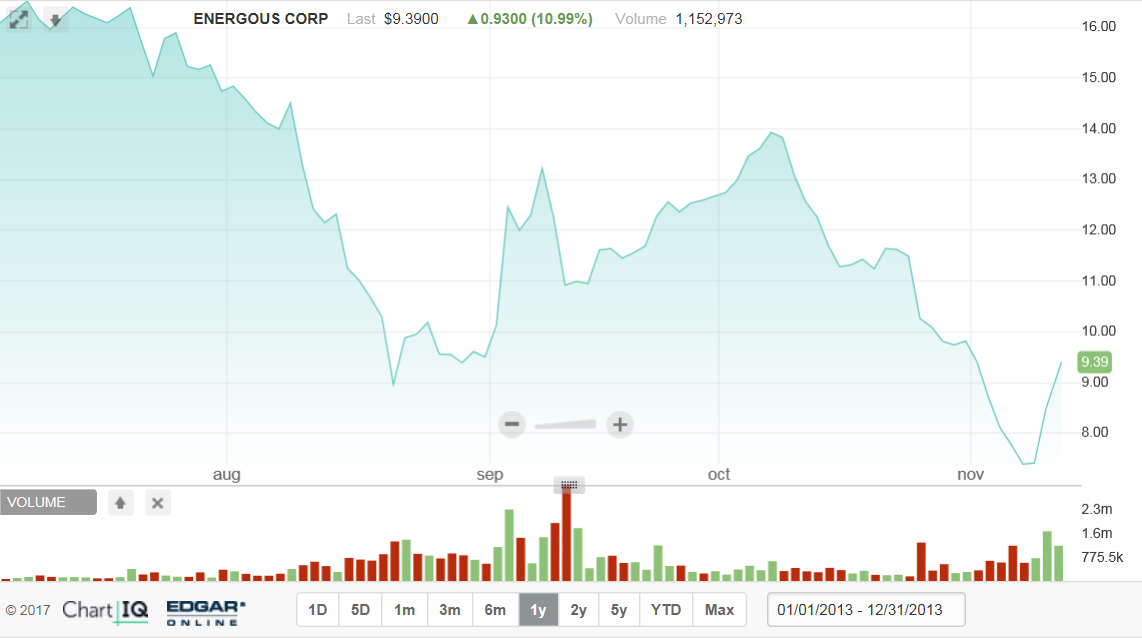This screenshot has width=1142, height=638.
Task: Select the 1D range
Action: pos(318,610)
